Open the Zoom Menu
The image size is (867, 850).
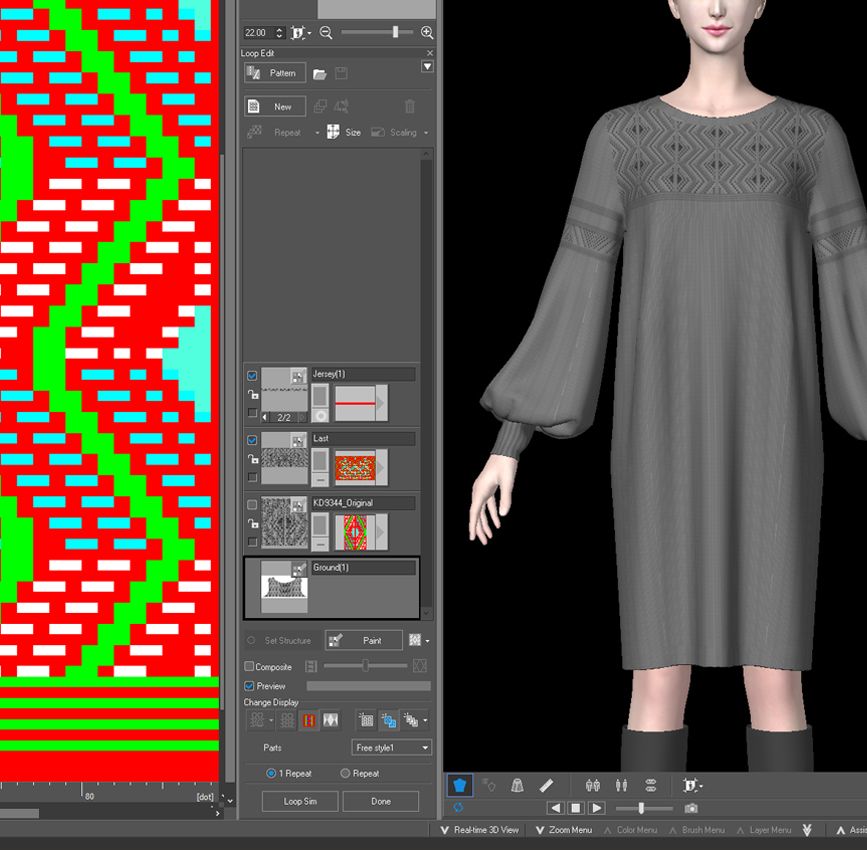pyautogui.click(x=564, y=830)
